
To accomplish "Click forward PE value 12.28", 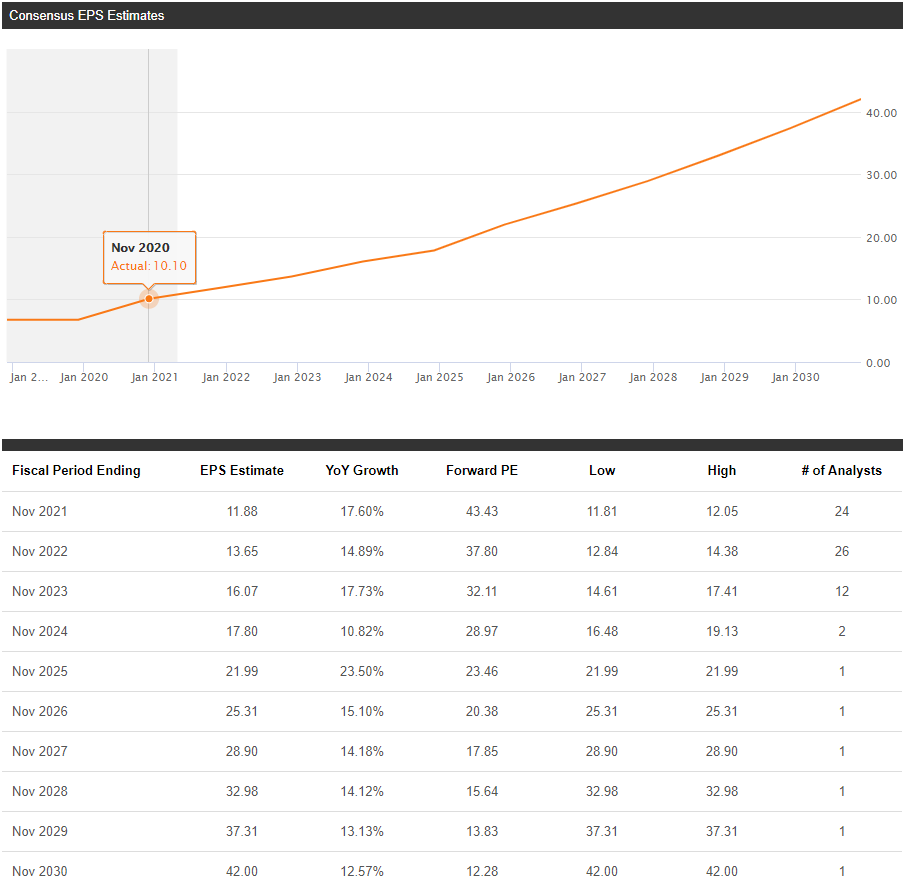I will pyautogui.click(x=482, y=871).
